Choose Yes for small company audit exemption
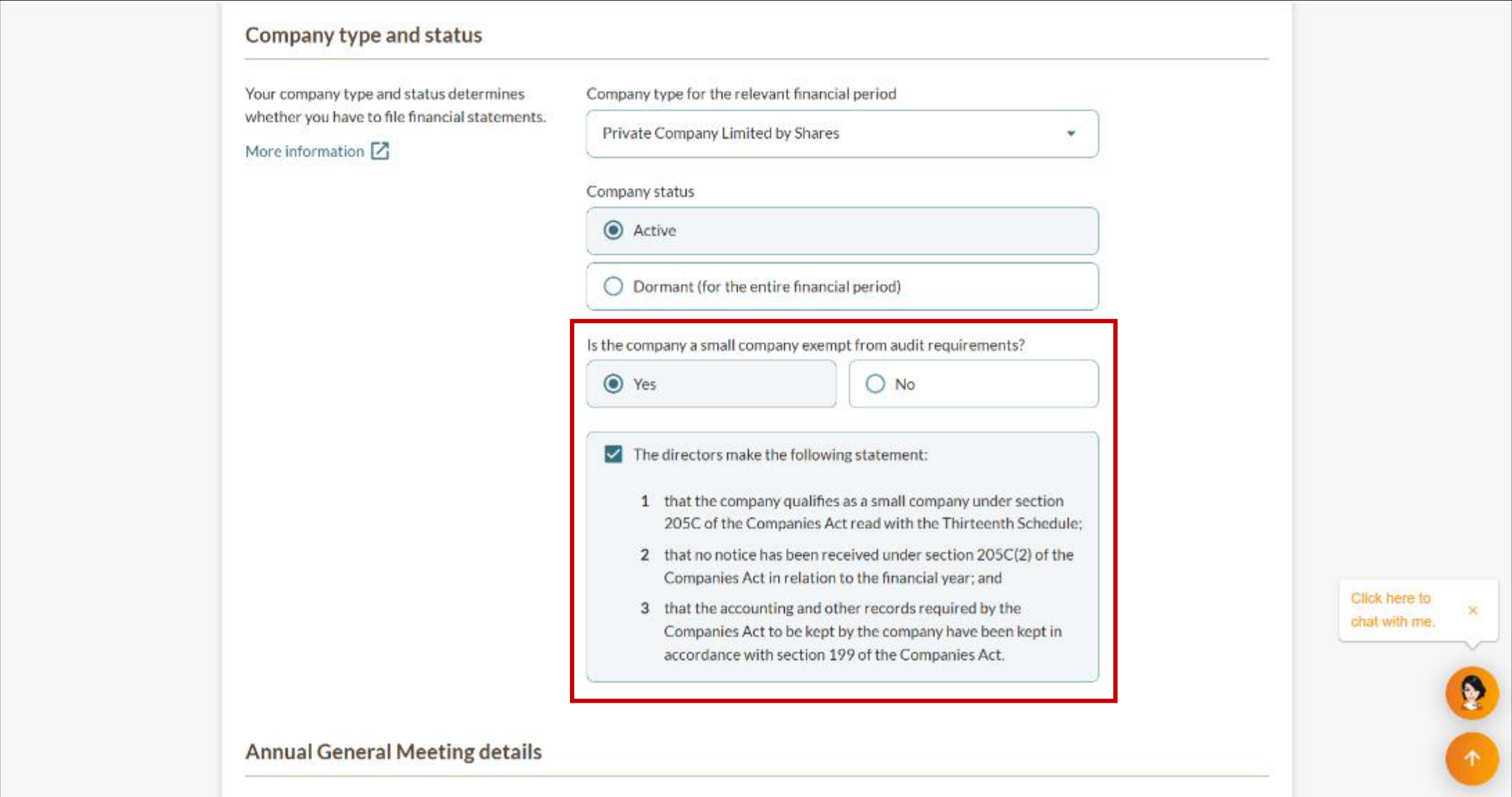Viewport: 1512px width, 797px height. (711, 384)
